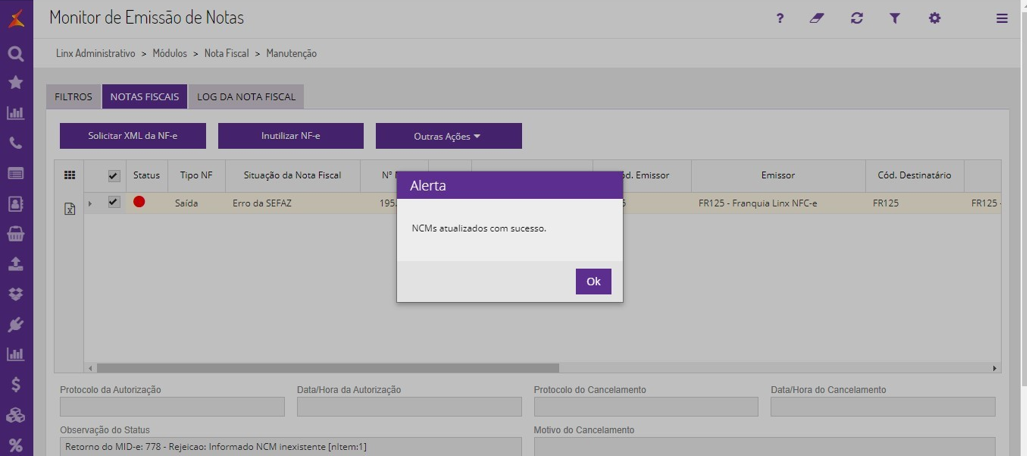Viewport: 1027px width, 458px height.
Task: Open the Outras Ações dropdown
Action: click(449, 136)
